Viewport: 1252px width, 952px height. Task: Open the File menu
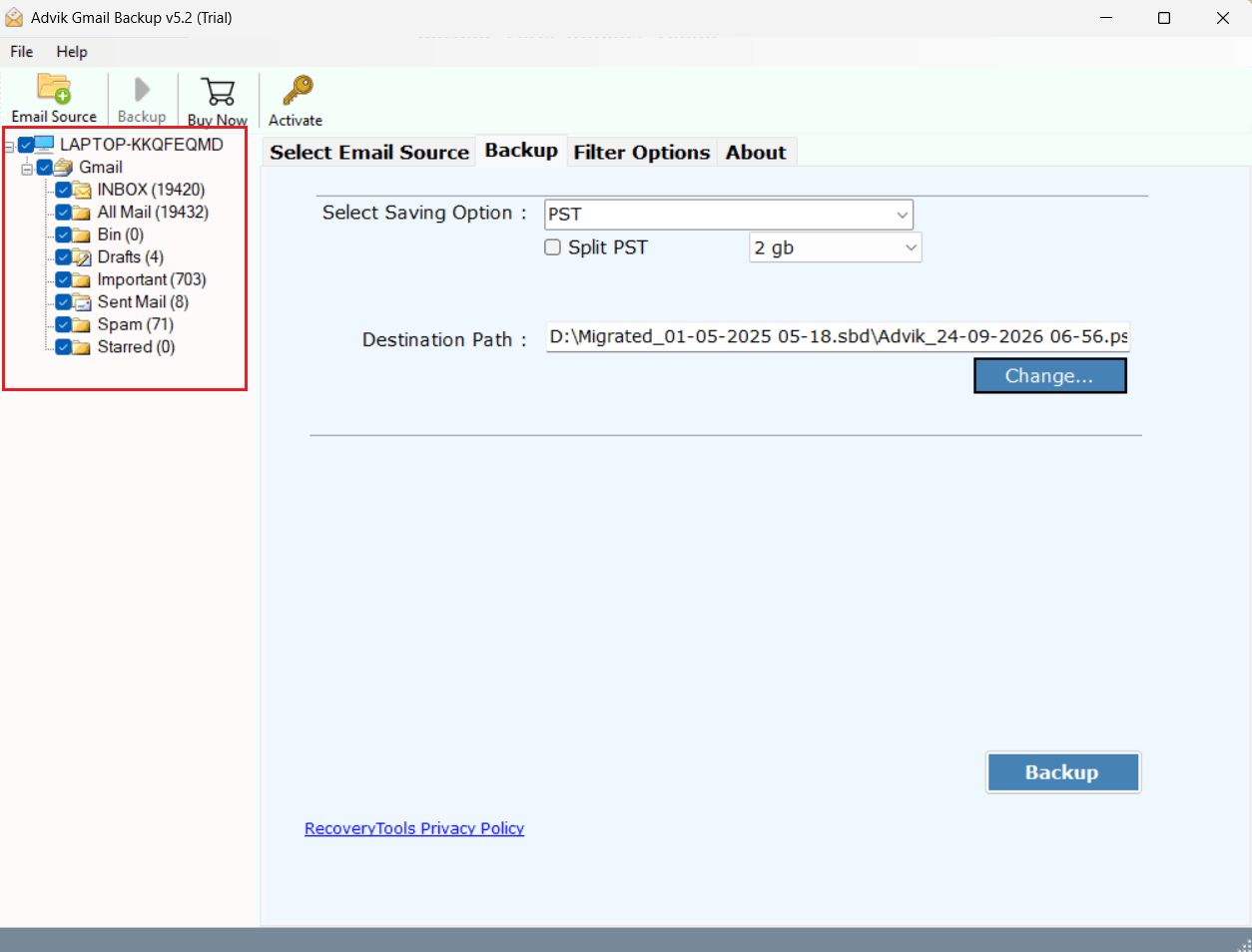tap(22, 52)
